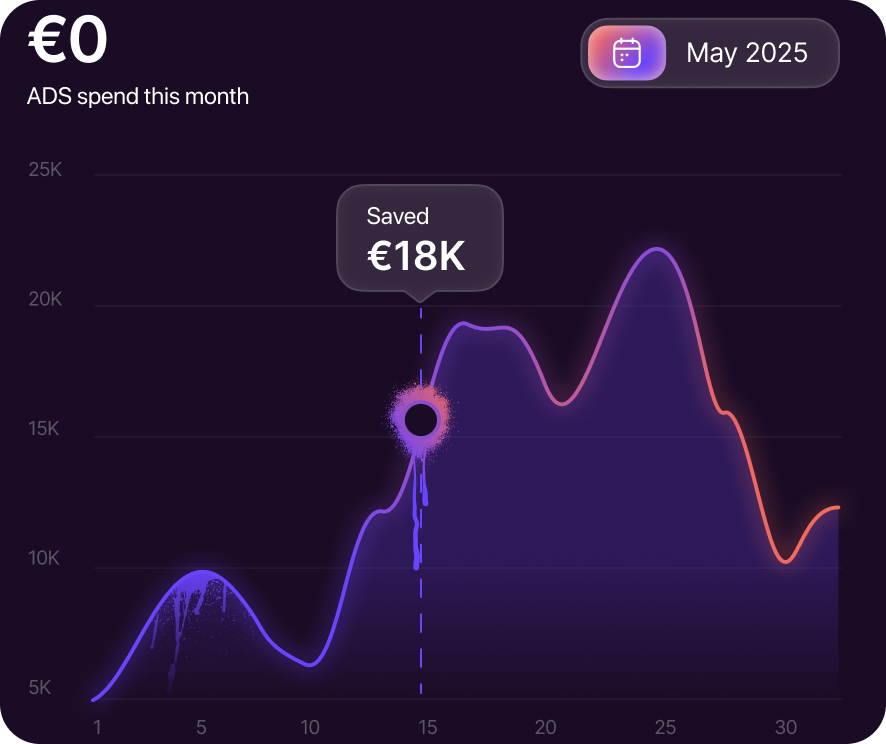This screenshot has height=744, width=886.
Task: Click the small curve peak near day 5
Action: (x=203, y=572)
